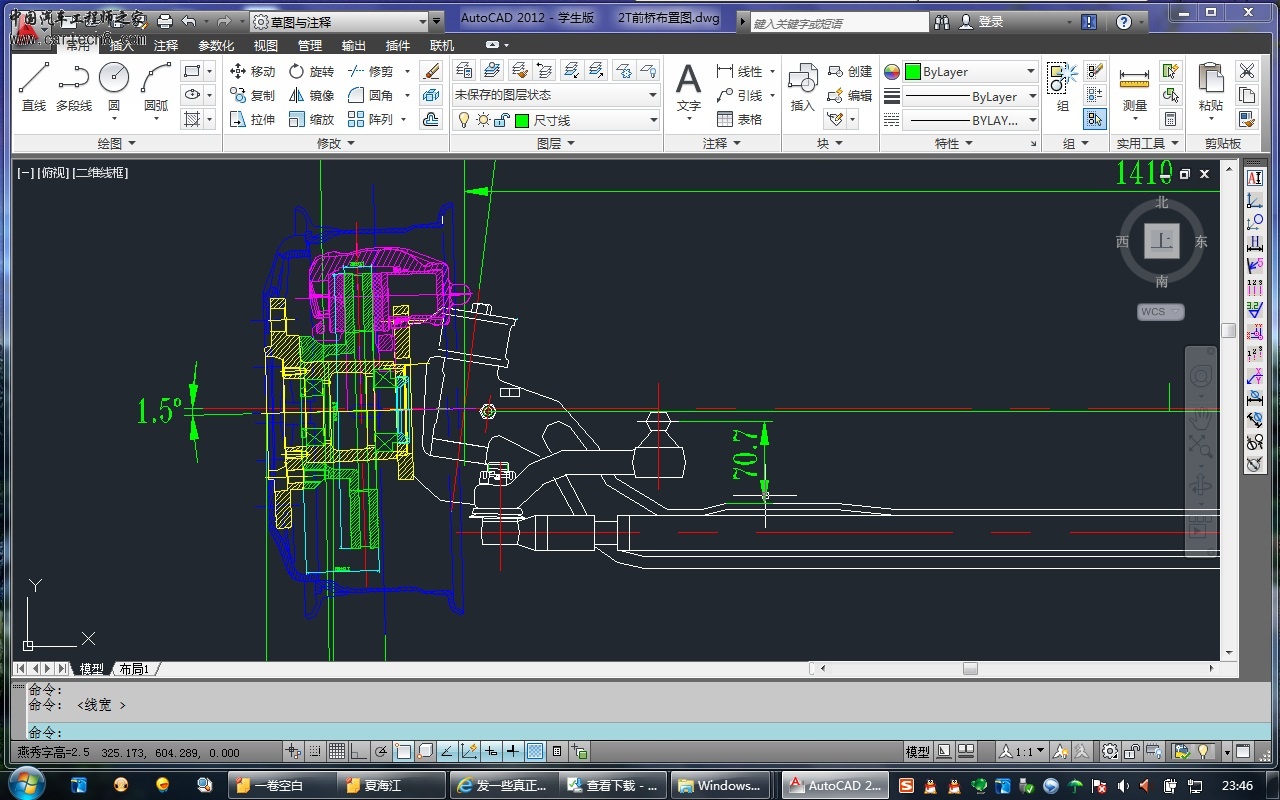Image resolution: width=1280 pixels, height=800 pixels.
Task: Click the [俯视] view control label
Action: (x=54, y=173)
